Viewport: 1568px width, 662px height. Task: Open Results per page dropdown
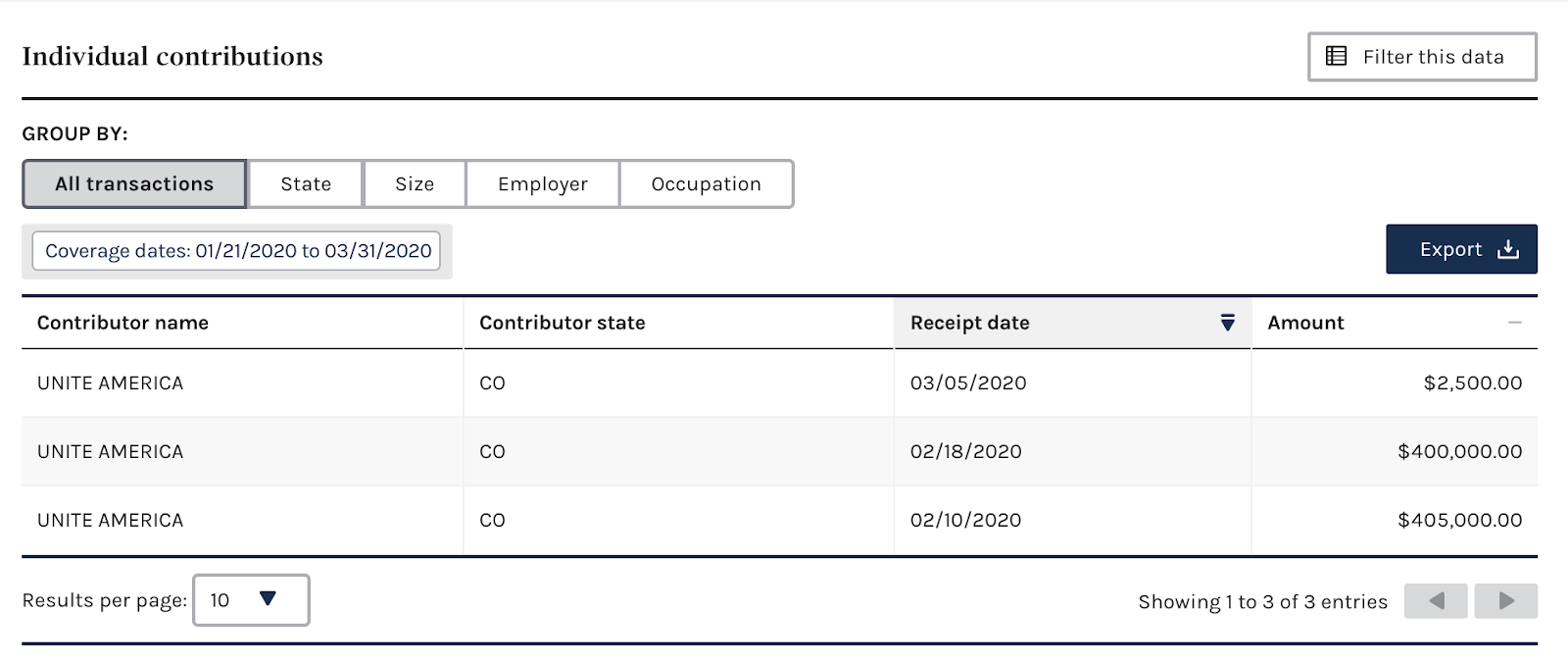point(251,600)
